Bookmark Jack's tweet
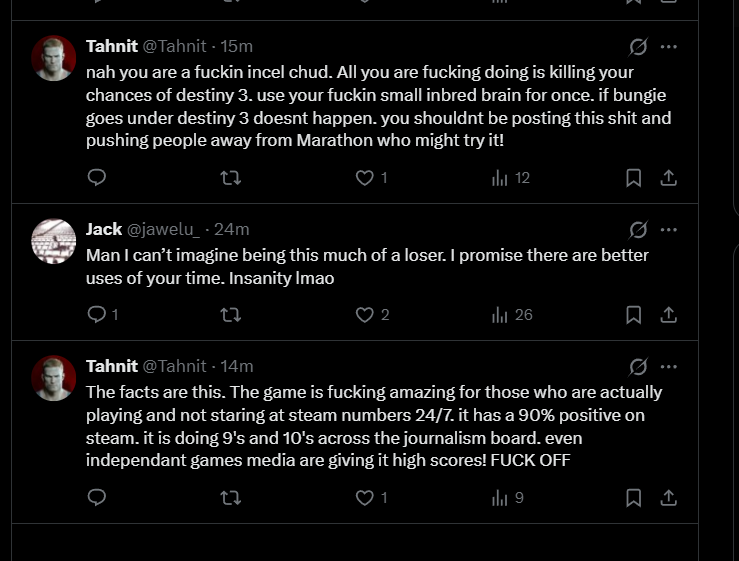739x561 pixels. [633, 315]
